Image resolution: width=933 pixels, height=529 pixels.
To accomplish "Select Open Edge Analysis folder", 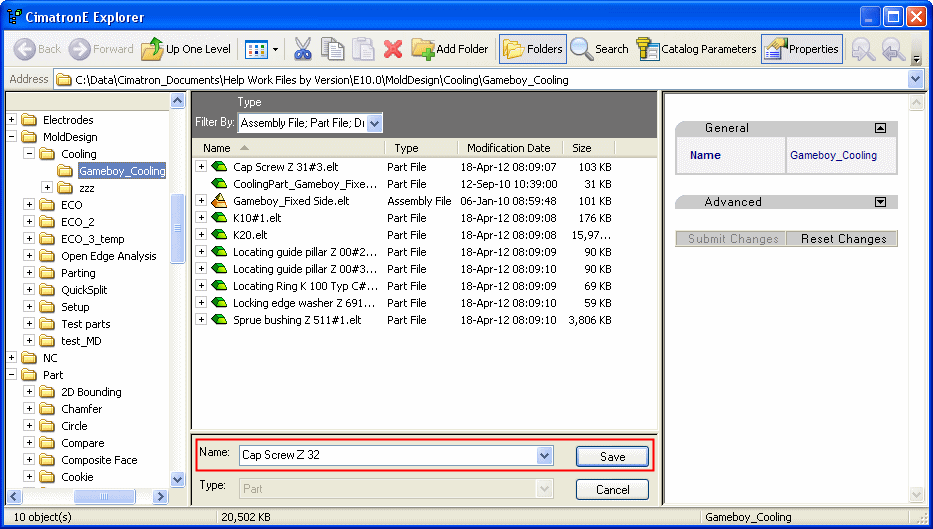I will coord(109,256).
